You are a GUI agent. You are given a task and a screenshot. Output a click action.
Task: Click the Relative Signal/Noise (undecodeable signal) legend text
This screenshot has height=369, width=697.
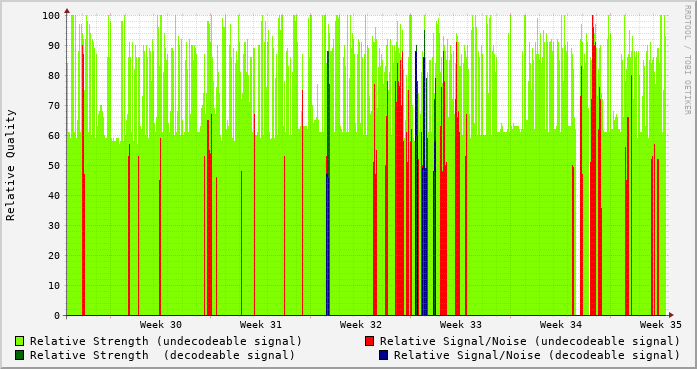click(x=530, y=341)
